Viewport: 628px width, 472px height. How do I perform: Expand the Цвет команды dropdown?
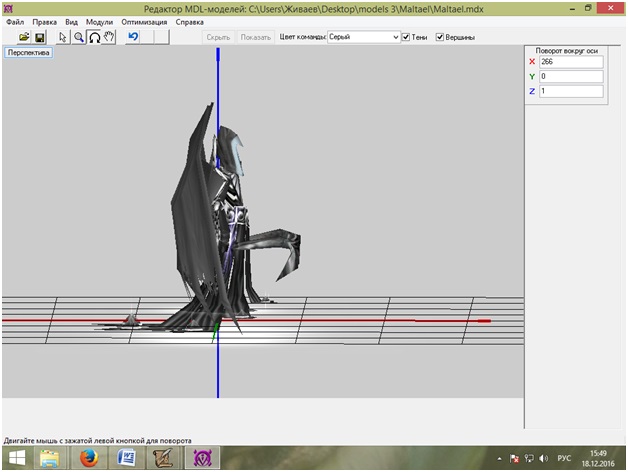pos(395,37)
